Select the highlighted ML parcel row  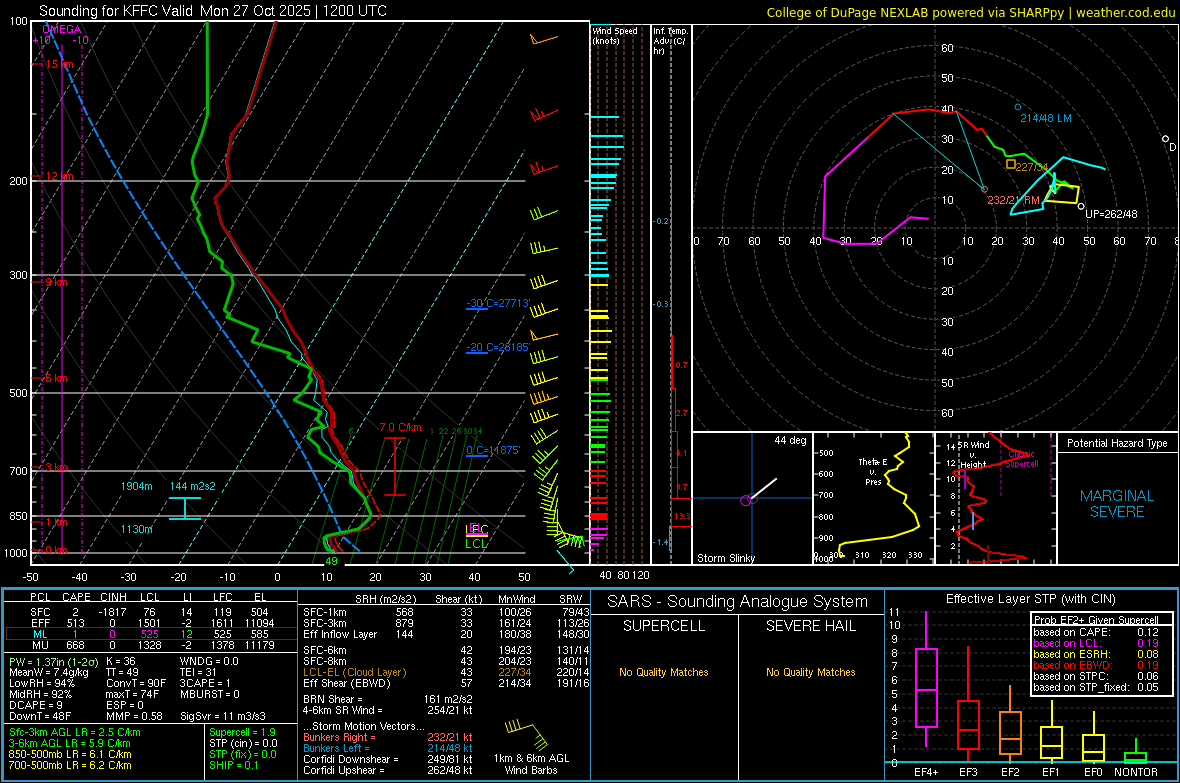[x=150, y=634]
